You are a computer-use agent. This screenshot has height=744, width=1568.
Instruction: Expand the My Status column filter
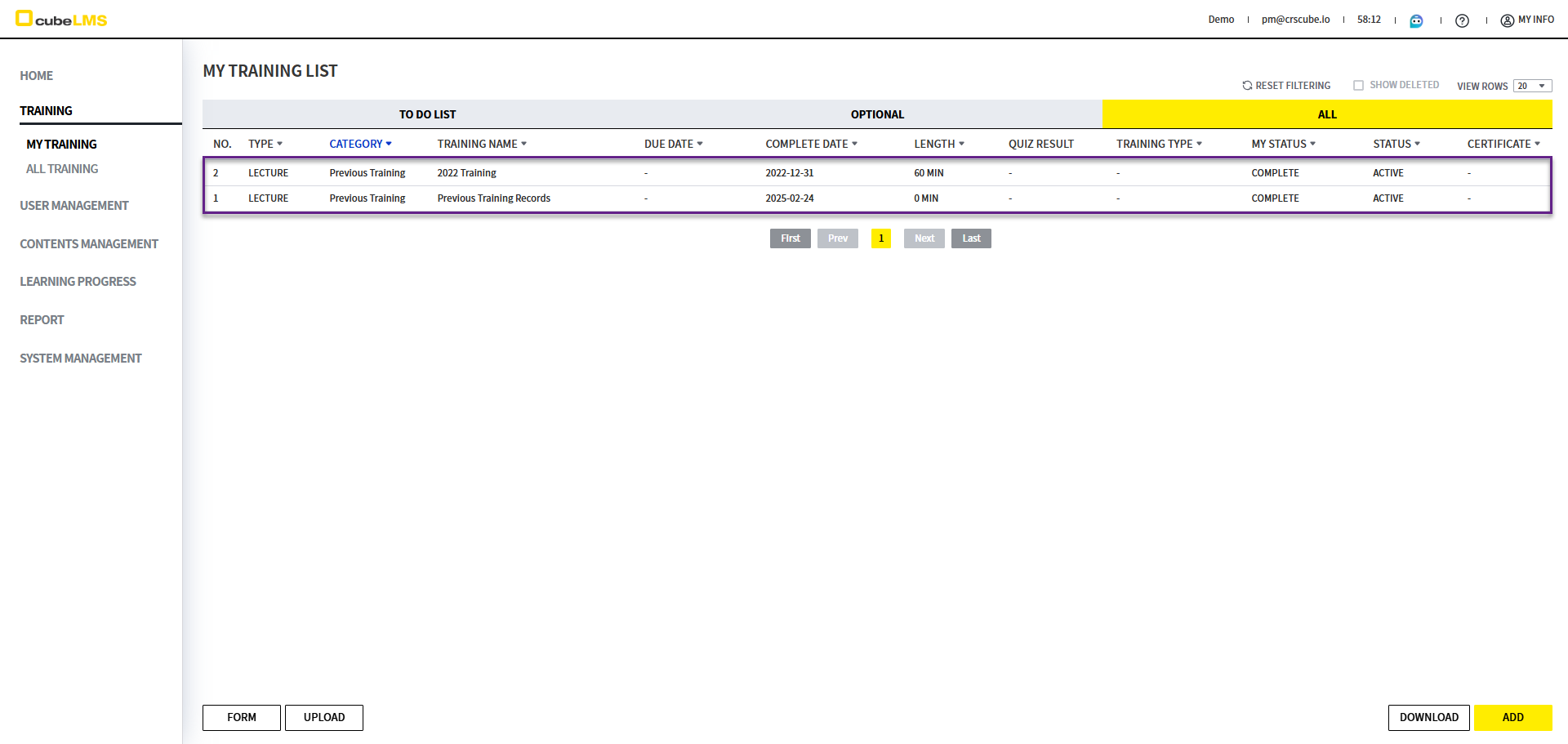(x=1312, y=144)
